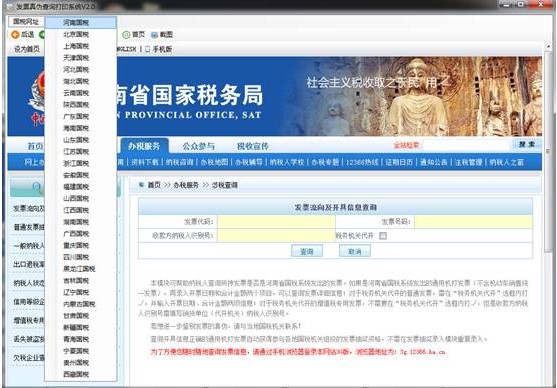Click the 取消 cancel button
Viewport: 557px width, 388px height.
(355, 251)
